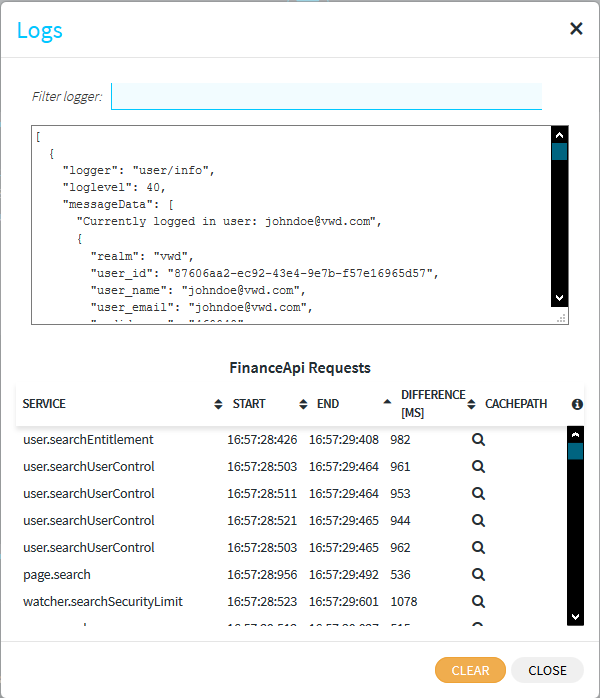The image size is (600, 698).
Task: Click magnifier for watcher.searchSecurityLimit row
Action: coord(478,601)
